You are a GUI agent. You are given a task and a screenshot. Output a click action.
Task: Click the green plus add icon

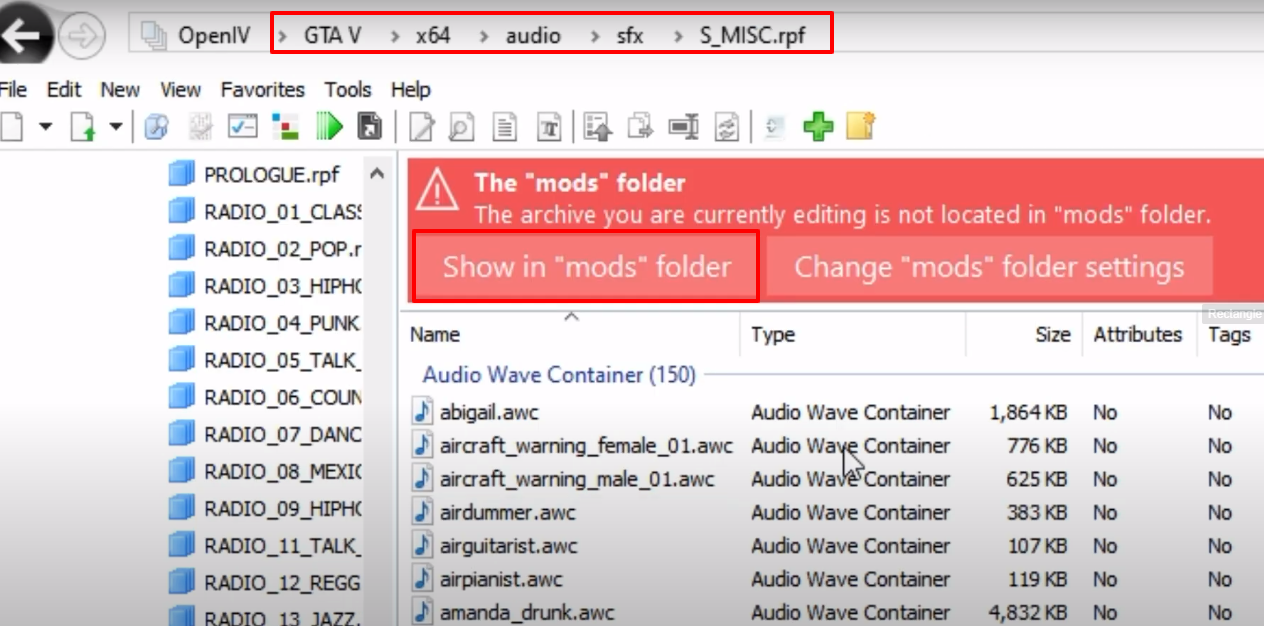click(x=819, y=127)
